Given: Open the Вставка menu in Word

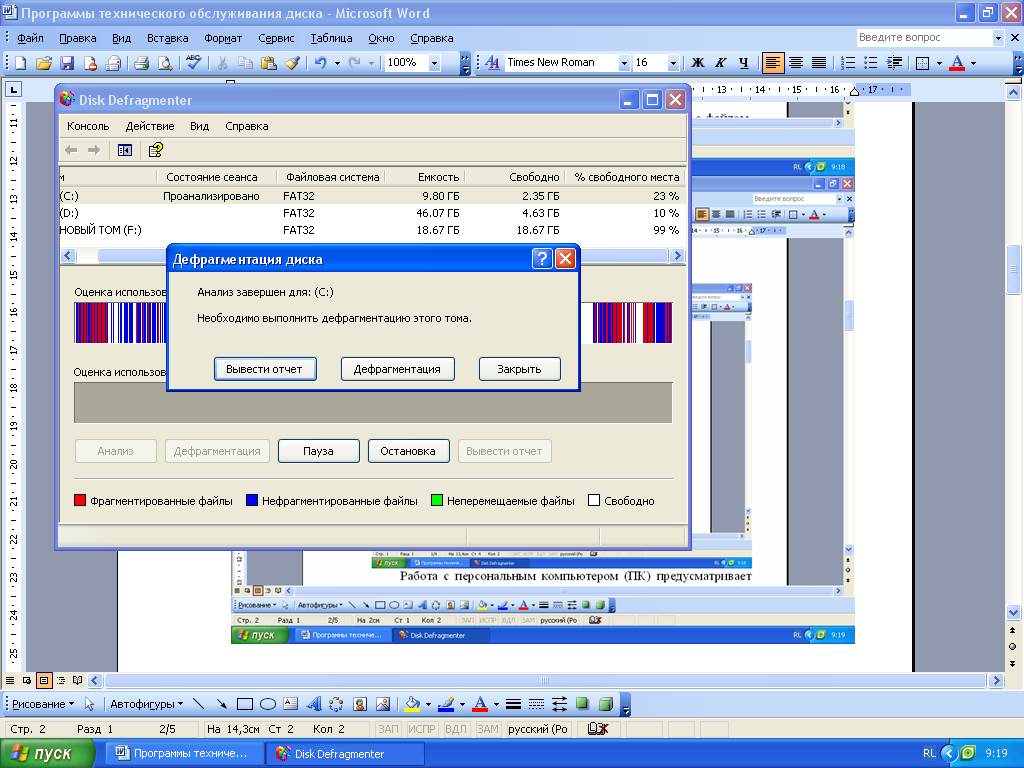Looking at the screenshot, I should (x=167, y=38).
